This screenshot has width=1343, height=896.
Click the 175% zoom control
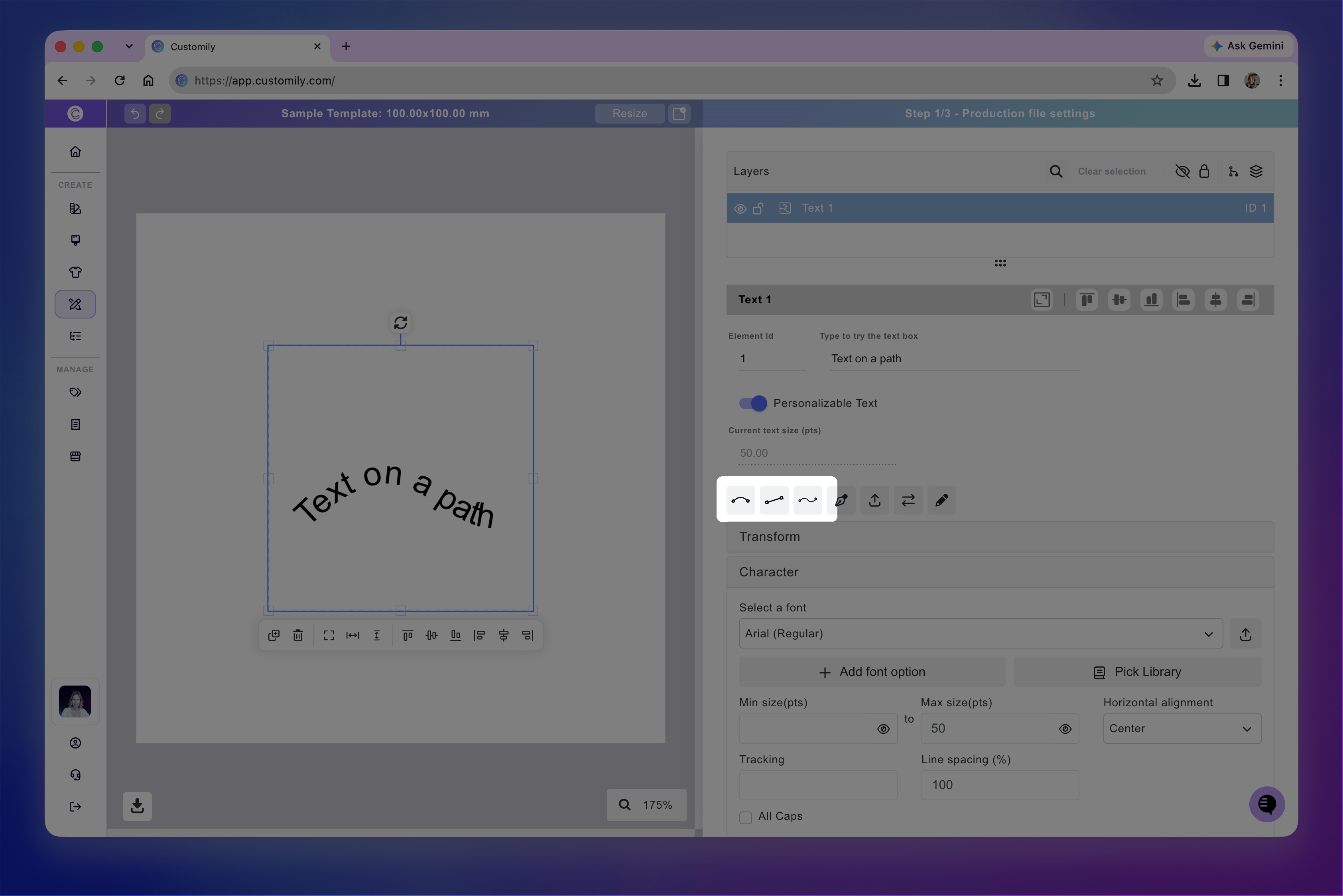646,805
